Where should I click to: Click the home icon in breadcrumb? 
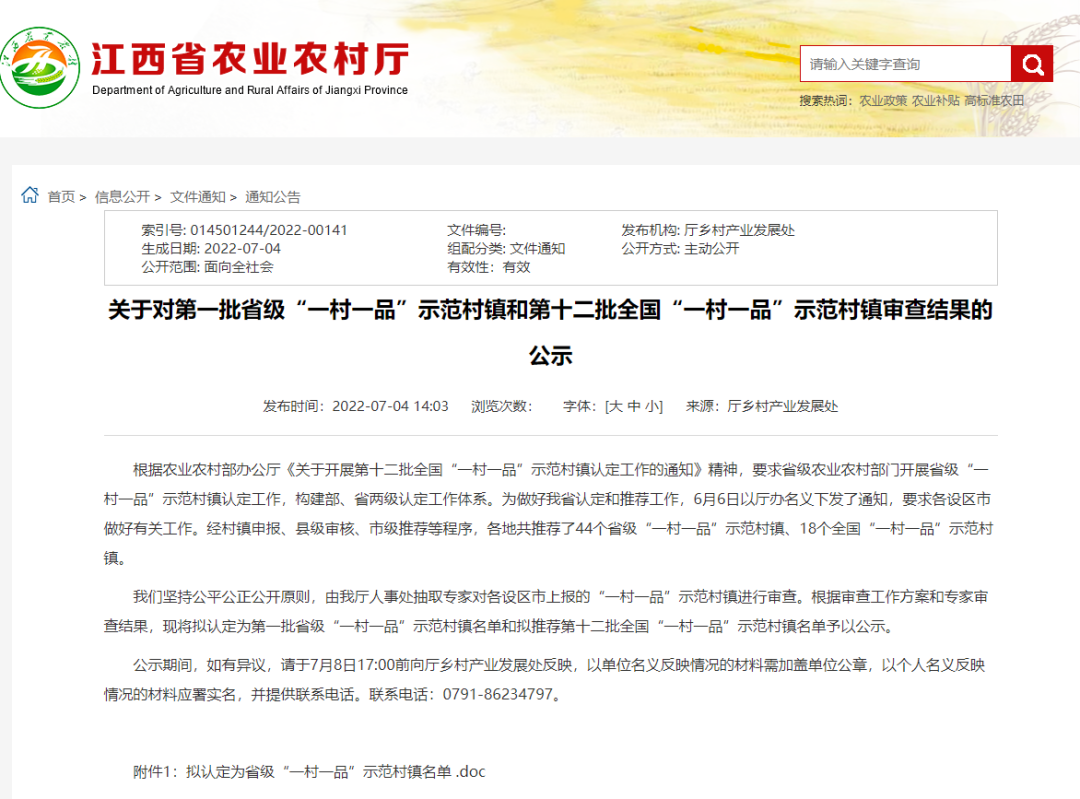[x=30, y=196]
